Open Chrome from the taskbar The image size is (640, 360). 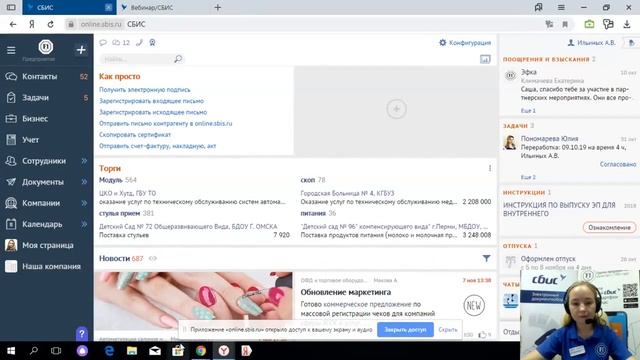click(x=200, y=351)
